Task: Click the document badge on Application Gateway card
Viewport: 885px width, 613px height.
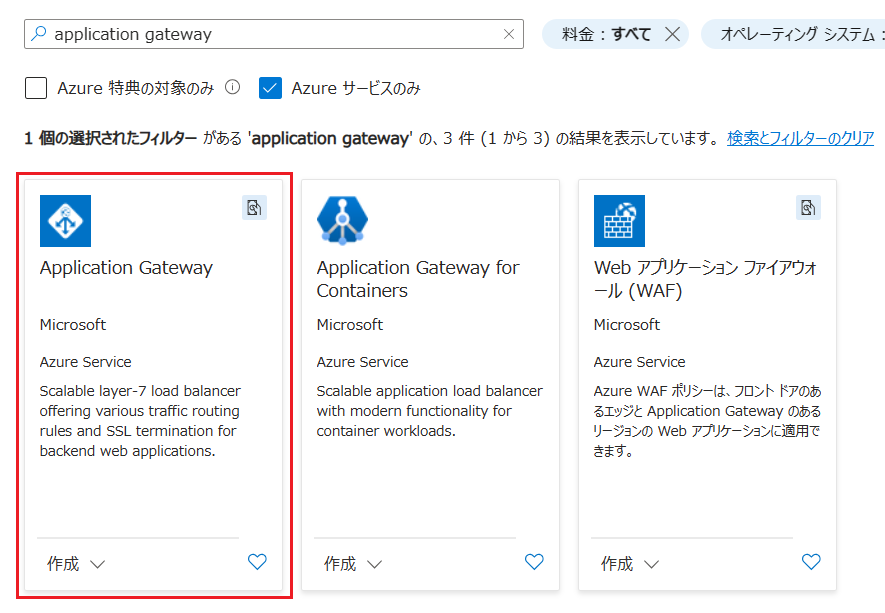Action: point(255,208)
